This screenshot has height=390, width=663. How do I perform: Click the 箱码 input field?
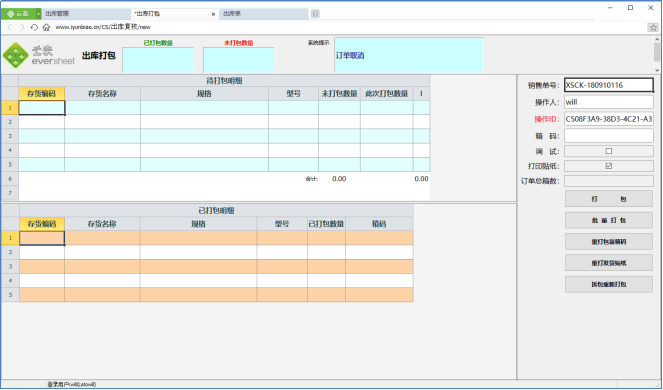click(x=608, y=136)
